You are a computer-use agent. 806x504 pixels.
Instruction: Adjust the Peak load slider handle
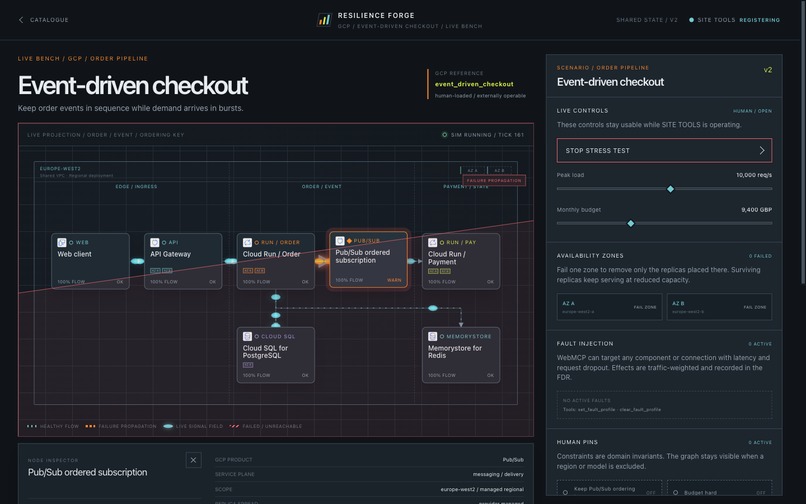click(x=670, y=189)
